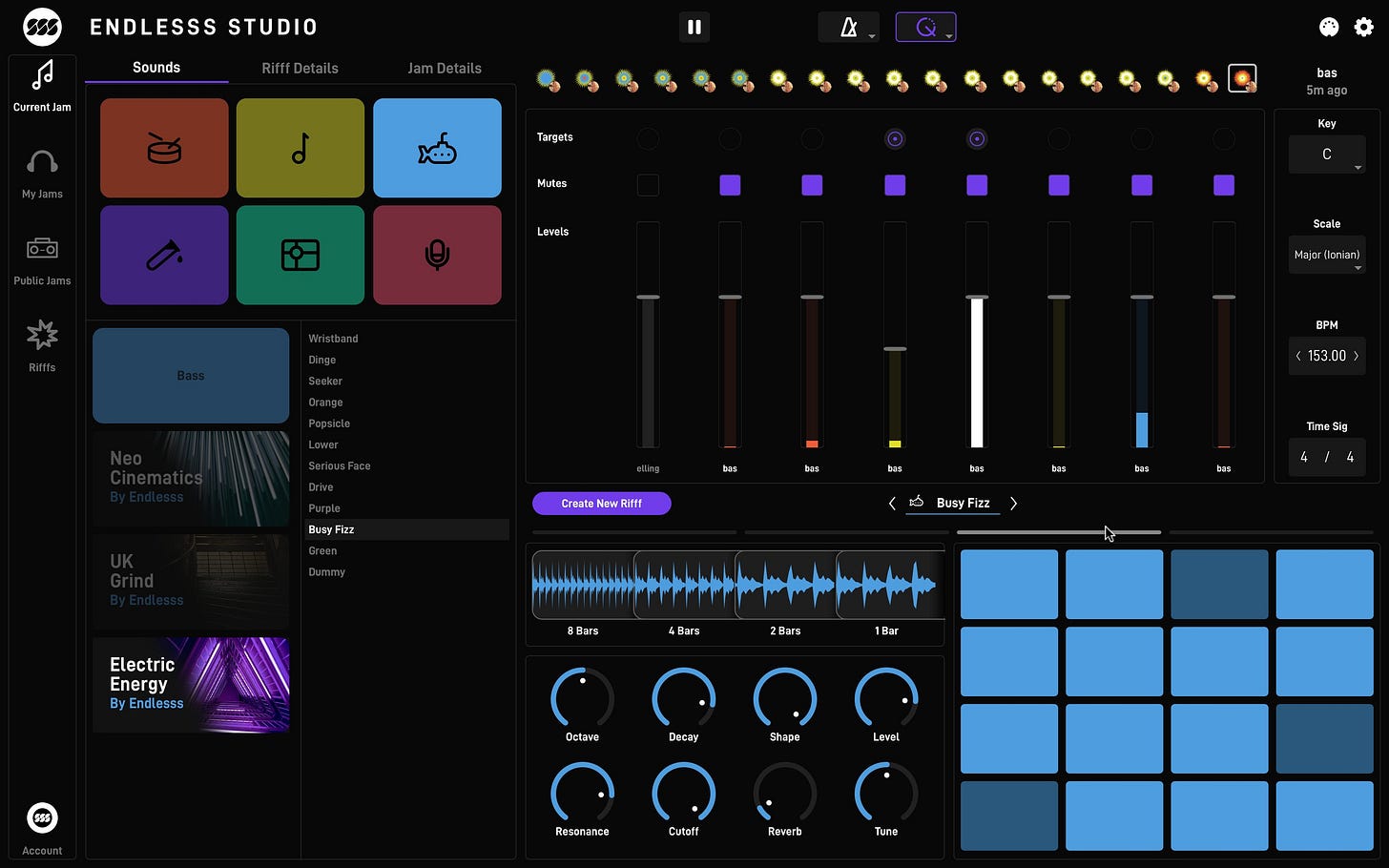Choose the Wristband preset
The width and height of the screenshot is (1389, 868).
[334, 339]
